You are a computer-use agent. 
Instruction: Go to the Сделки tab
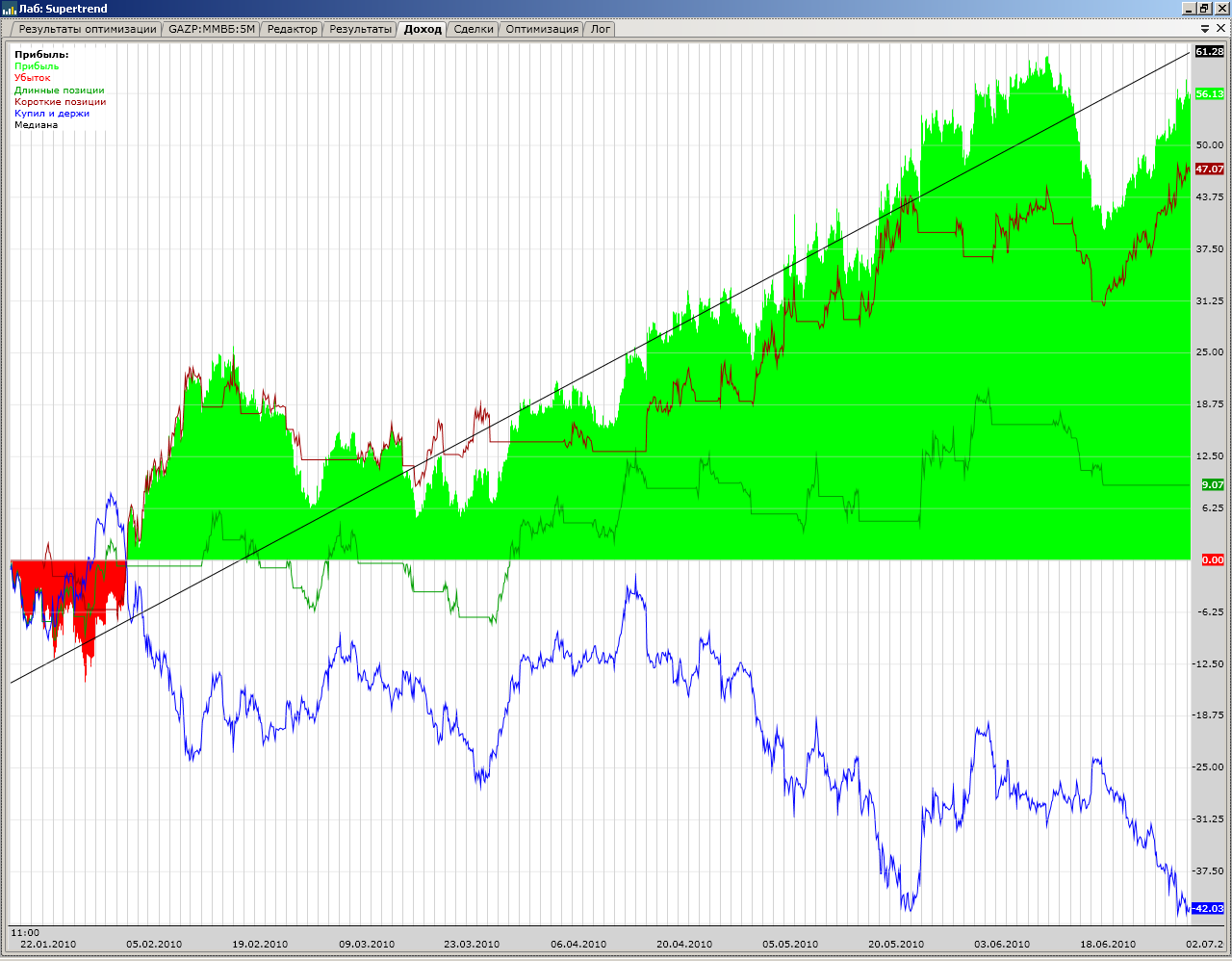tap(474, 29)
